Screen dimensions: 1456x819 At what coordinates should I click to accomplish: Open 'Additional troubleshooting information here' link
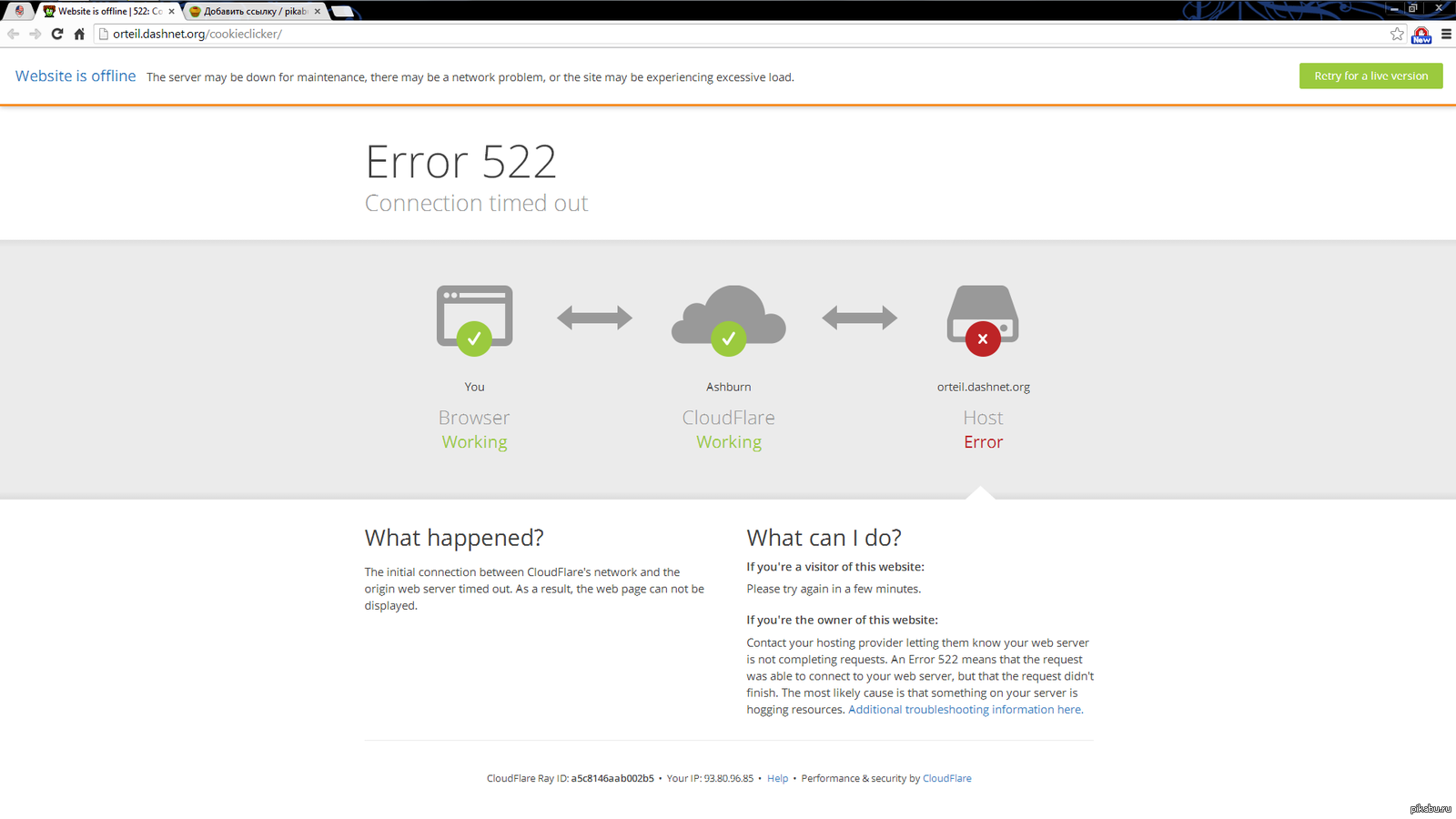(966, 710)
